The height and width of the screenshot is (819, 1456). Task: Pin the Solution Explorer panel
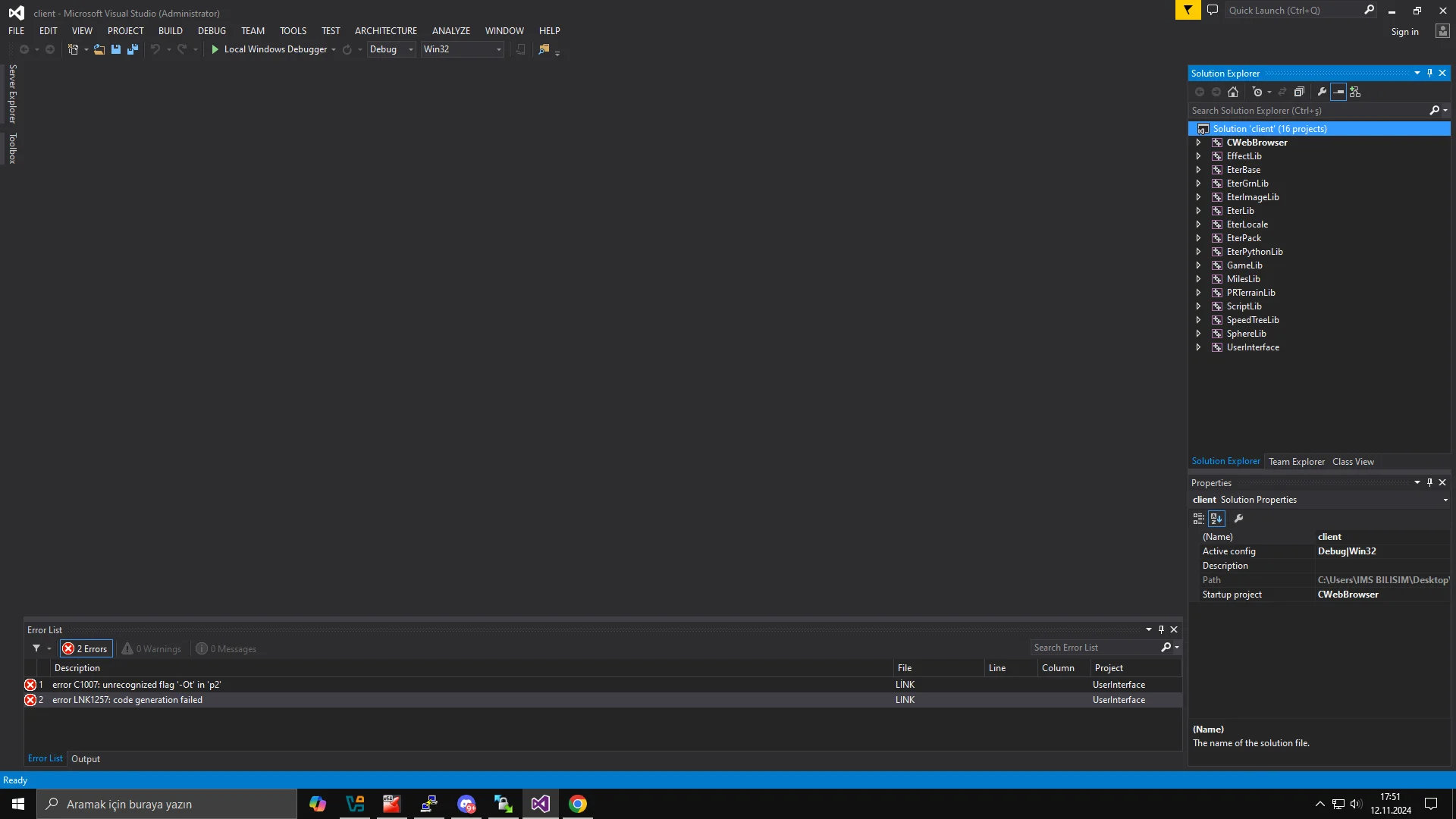[x=1429, y=74]
